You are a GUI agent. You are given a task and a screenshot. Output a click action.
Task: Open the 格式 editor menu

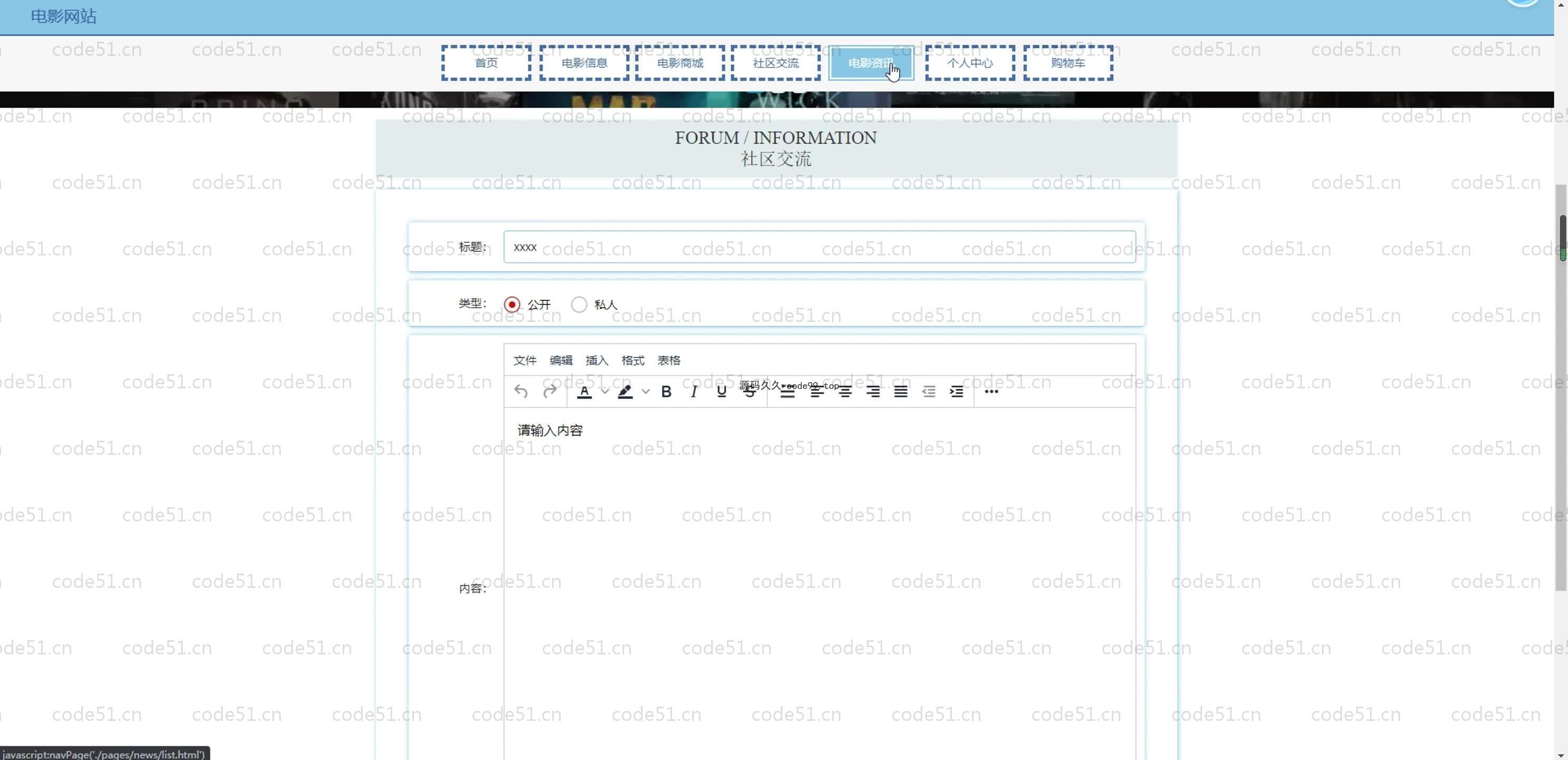coord(632,361)
